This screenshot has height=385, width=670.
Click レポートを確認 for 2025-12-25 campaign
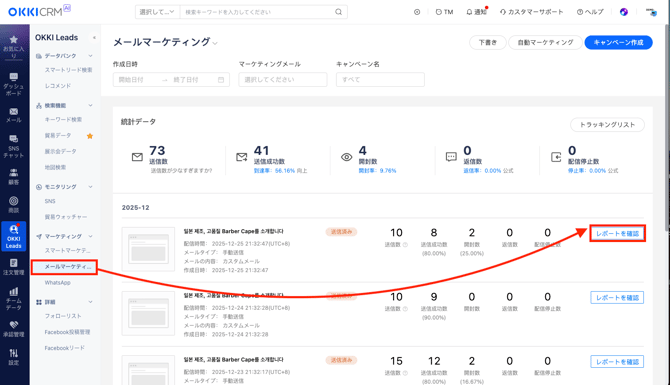[x=617, y=234]
